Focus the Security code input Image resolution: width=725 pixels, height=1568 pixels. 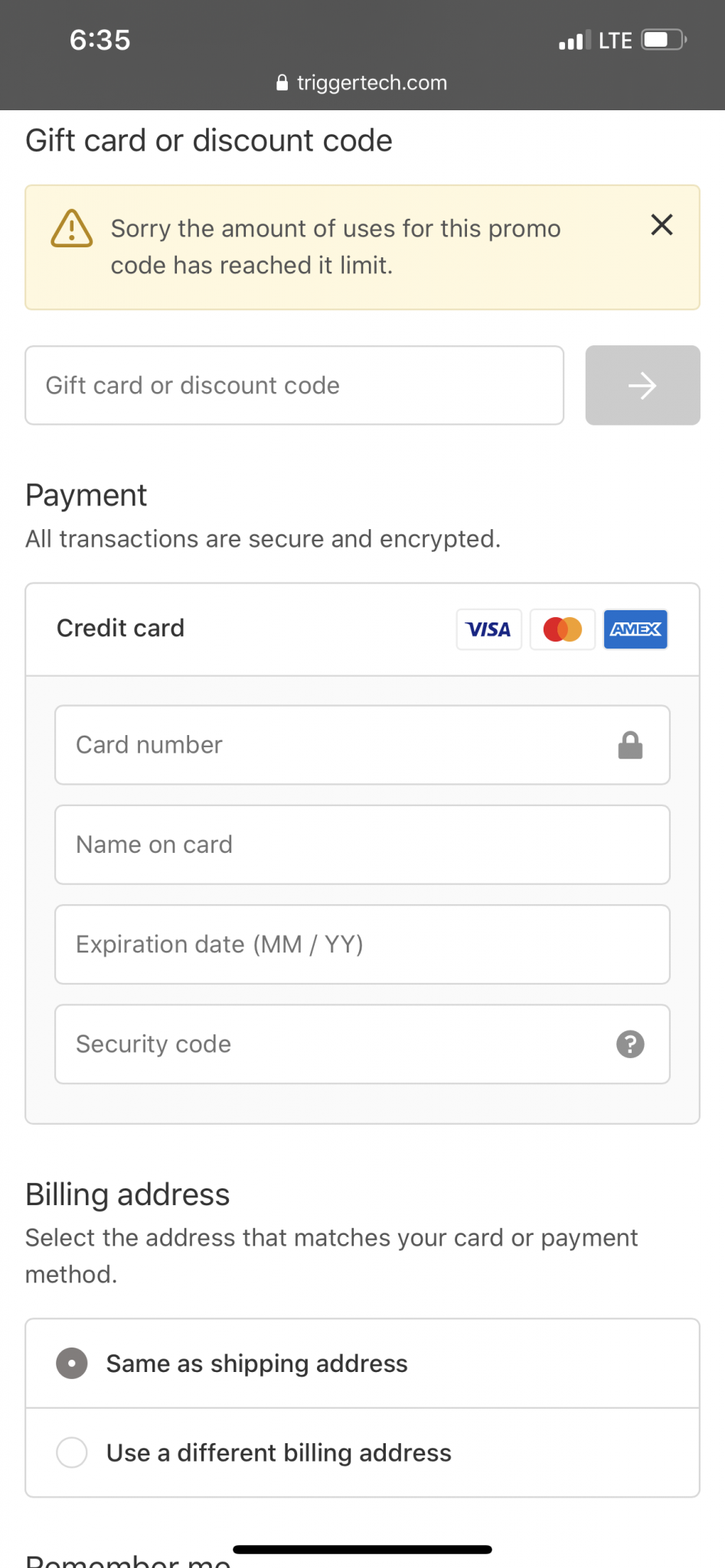[x=363, y=1044]
